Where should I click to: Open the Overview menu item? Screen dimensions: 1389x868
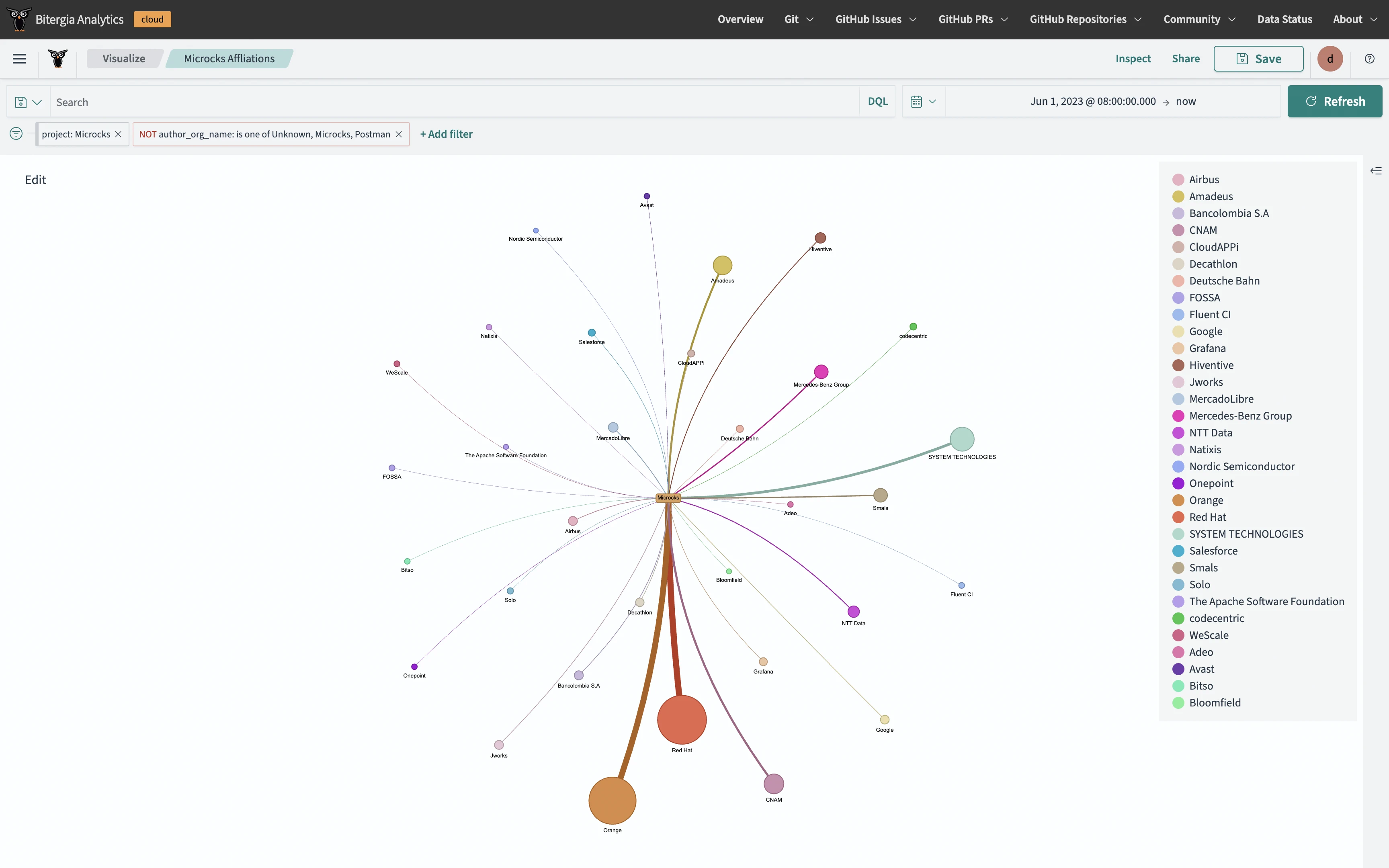[x=740, y=20]
